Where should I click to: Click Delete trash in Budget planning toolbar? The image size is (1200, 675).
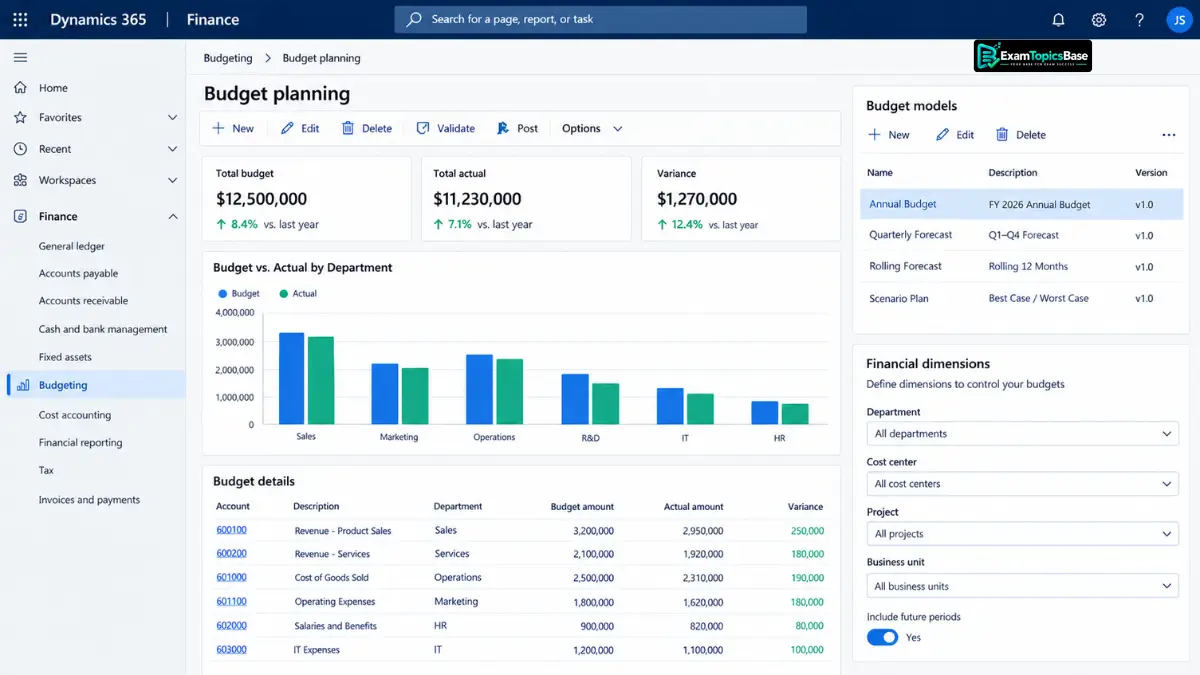(x=366, y=128)
